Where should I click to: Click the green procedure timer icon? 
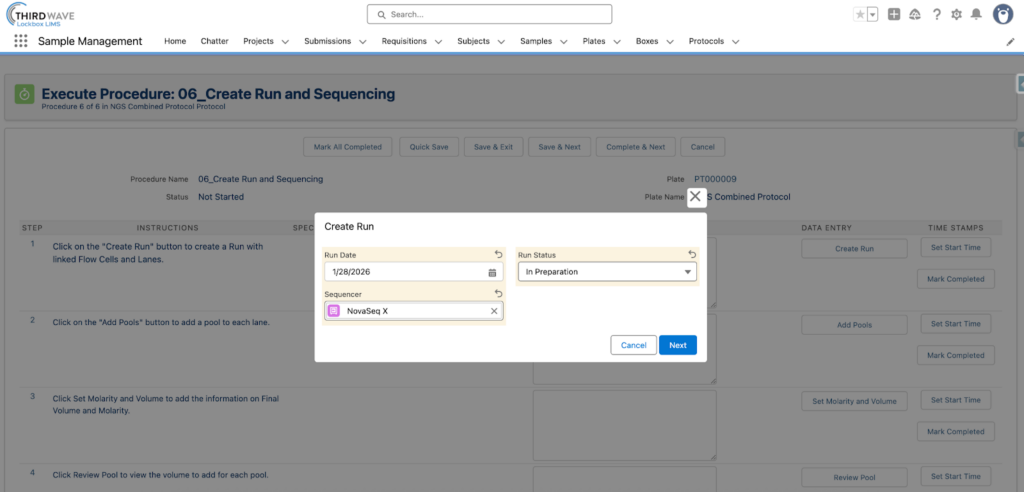click(25, 95)
